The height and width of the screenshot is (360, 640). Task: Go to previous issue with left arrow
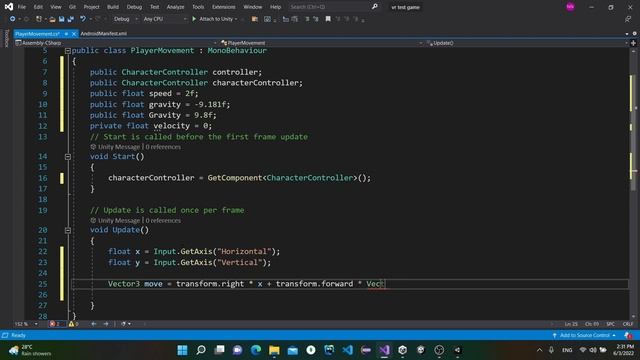click(x=94, y=324)
